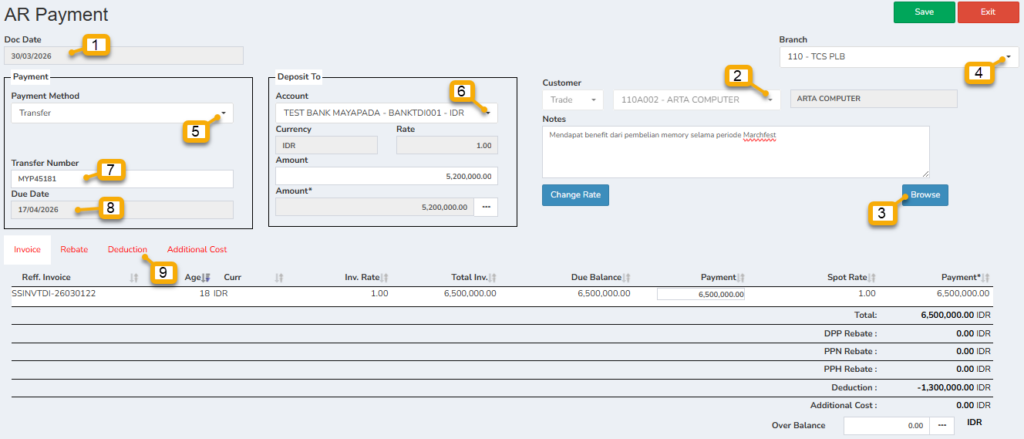
Task: Switch to the Rebate tab
Action: pyautogui.click(x=74, y=249)
